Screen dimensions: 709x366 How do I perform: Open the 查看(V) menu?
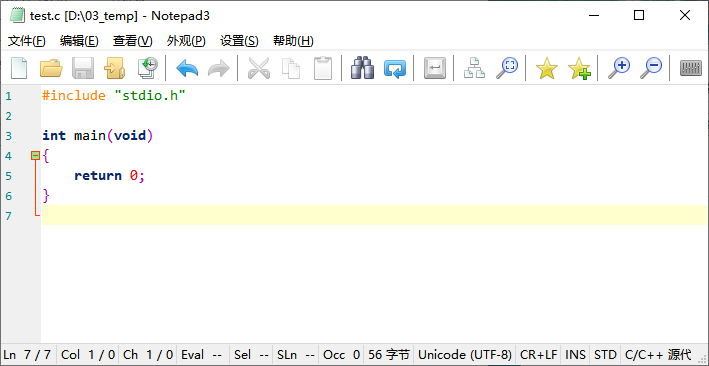tap(132, 41)
